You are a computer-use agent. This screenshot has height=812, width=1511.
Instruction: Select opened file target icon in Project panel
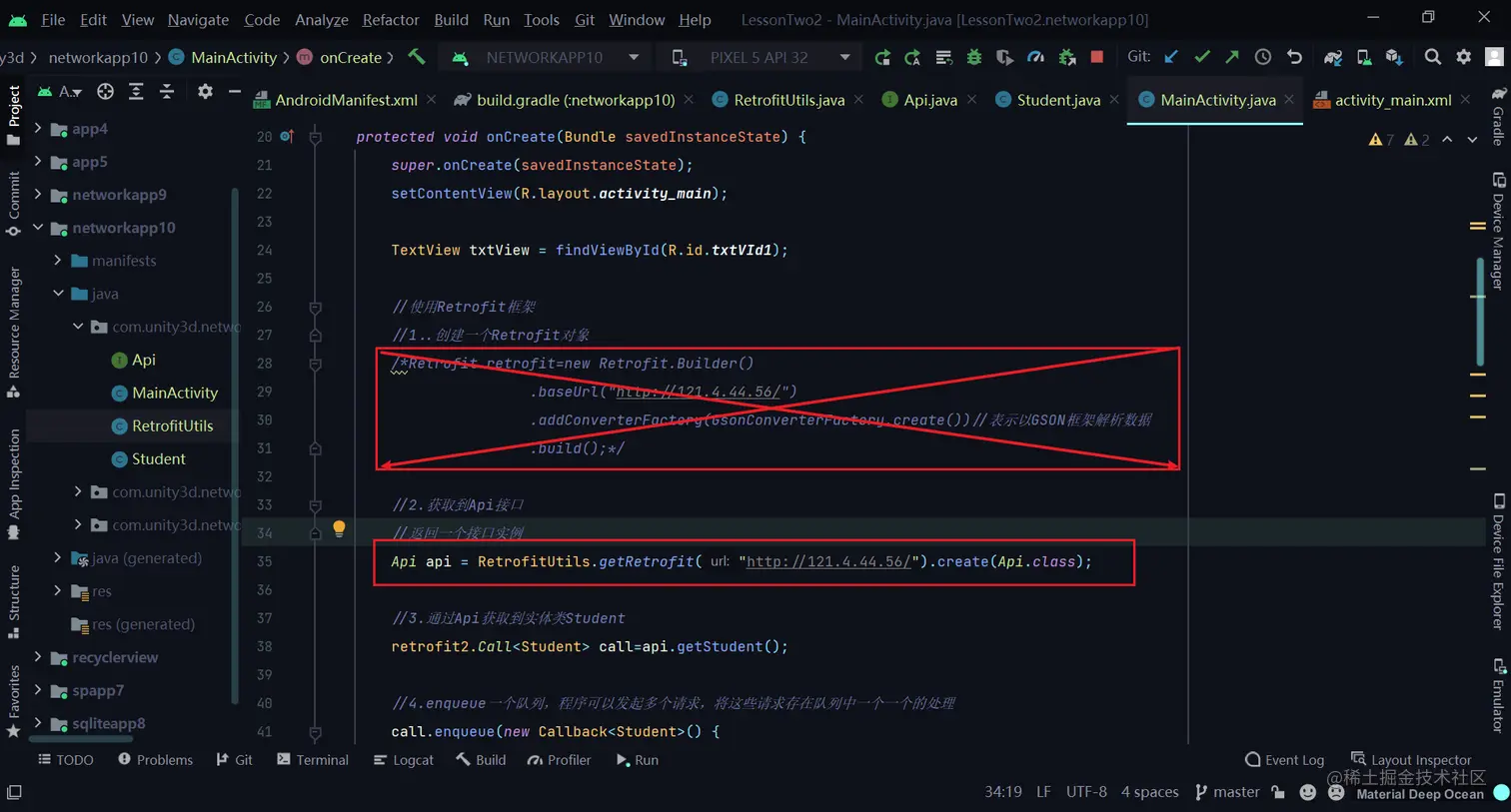105,92
